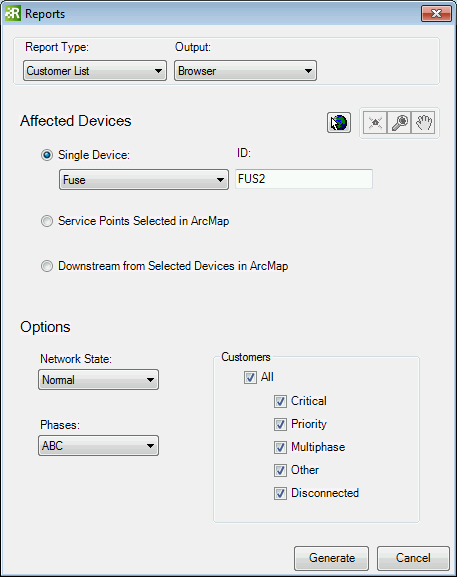Image resolution: width=457 pixels, height=577 pixels.
Task: Toggle the Disconnected customers checkbox
Action: tap(280, 493)
